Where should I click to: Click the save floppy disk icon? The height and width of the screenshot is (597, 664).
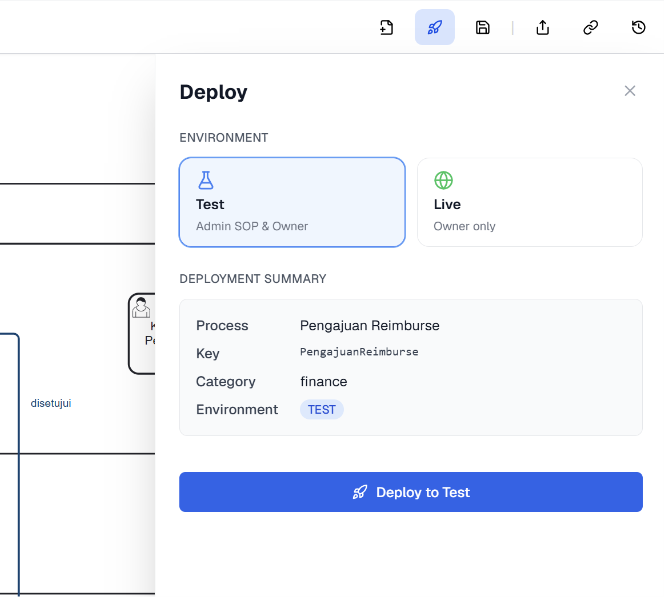tap(482, 28)
